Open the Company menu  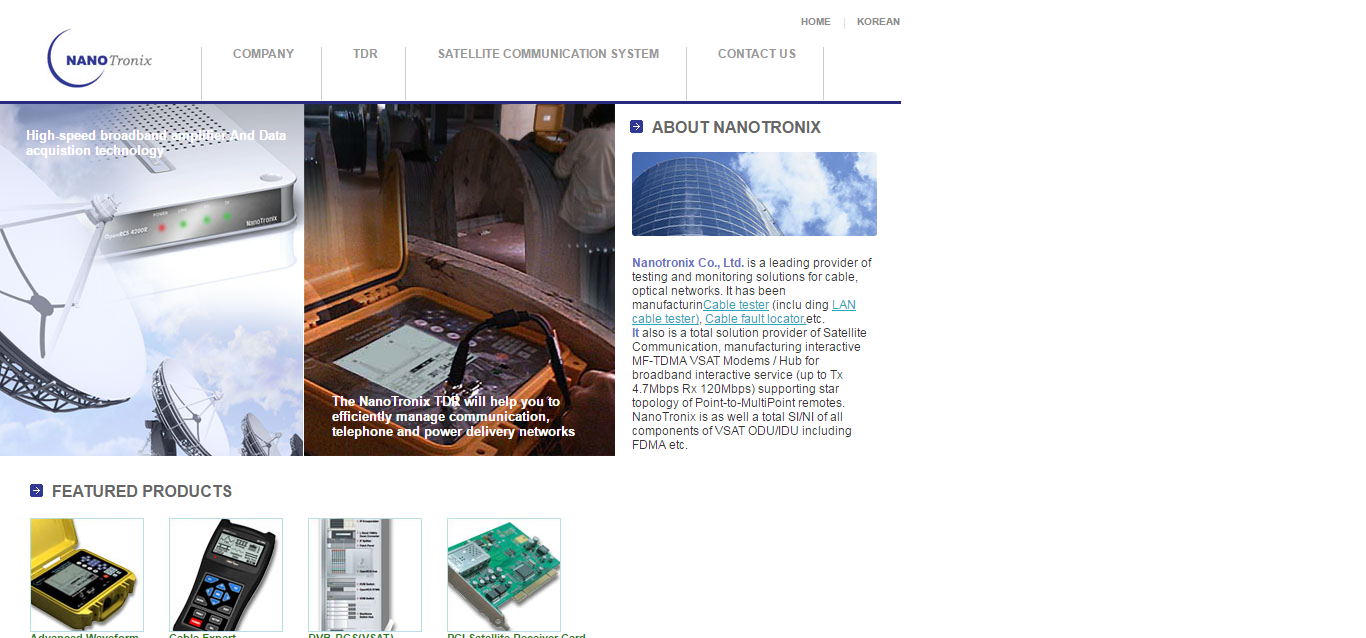pyautogui.click(x=263, y=54)
